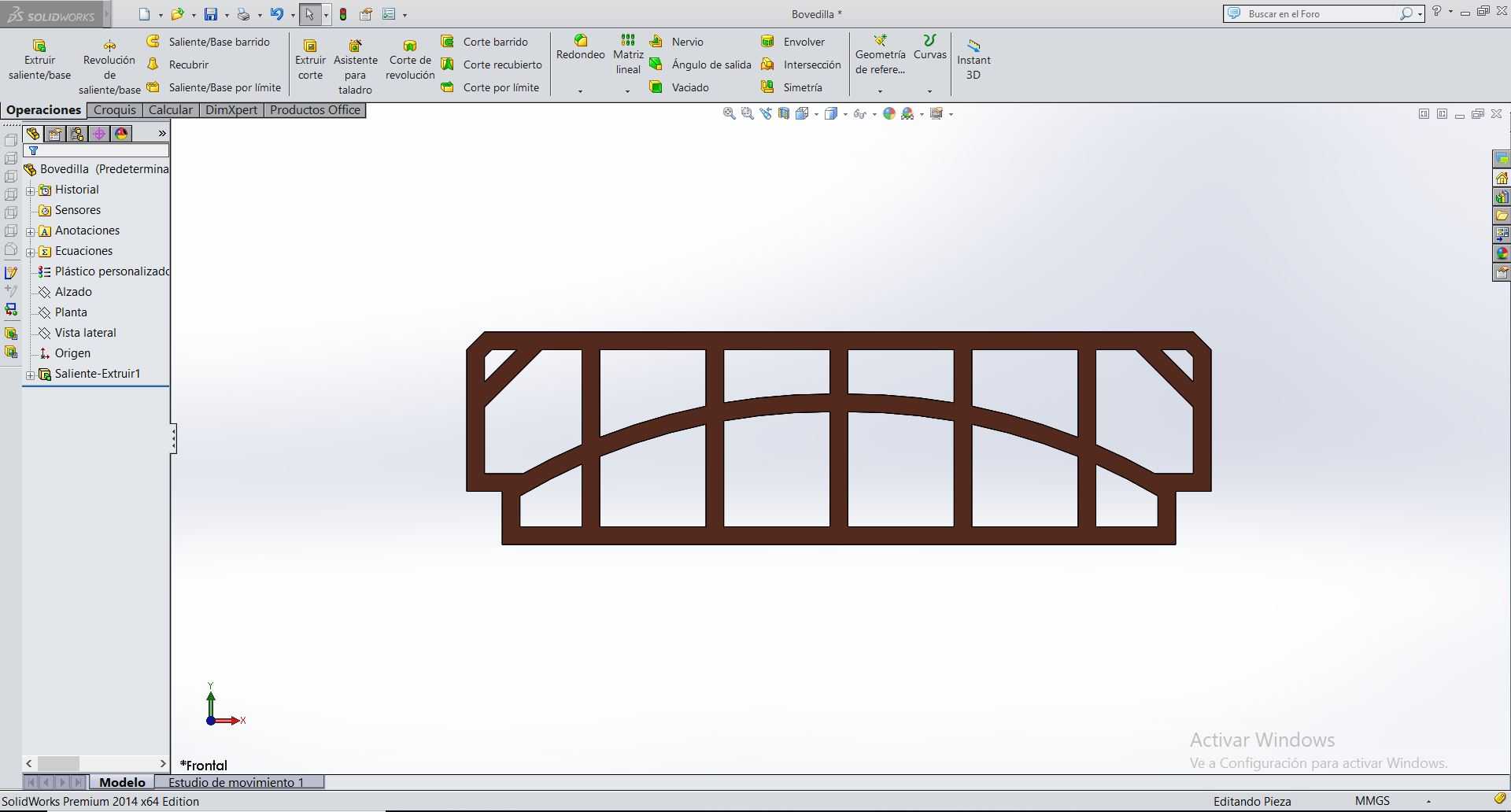Select the Corte de revolución tool
Viewport: 1511px width, 812px height.
click(410, 61)
